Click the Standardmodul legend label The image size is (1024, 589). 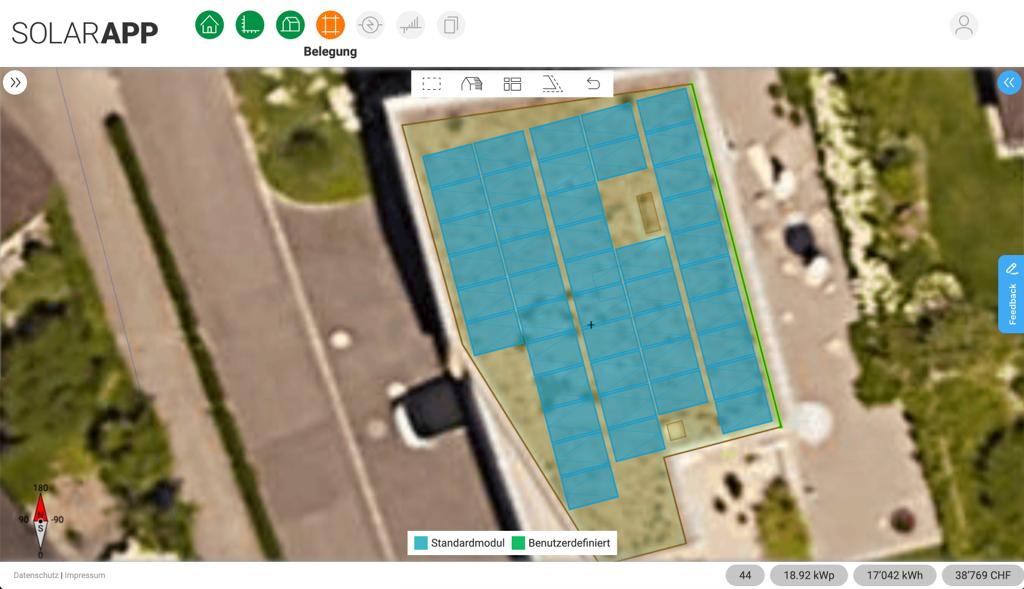(468, 543)
